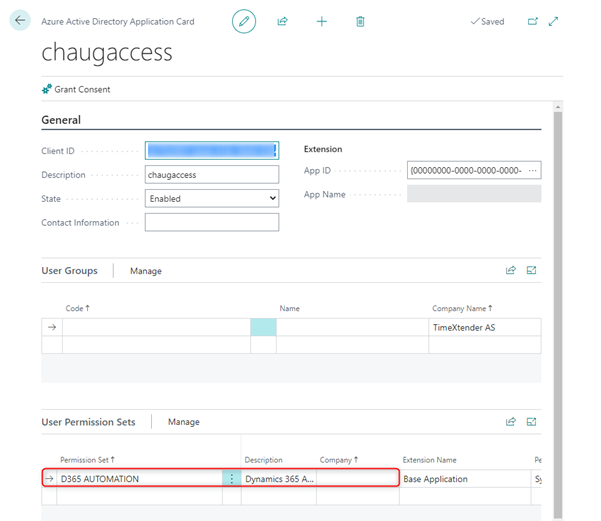Click the Contact Information field
Viewport: 601px width, 521px height.
[211, 222]
